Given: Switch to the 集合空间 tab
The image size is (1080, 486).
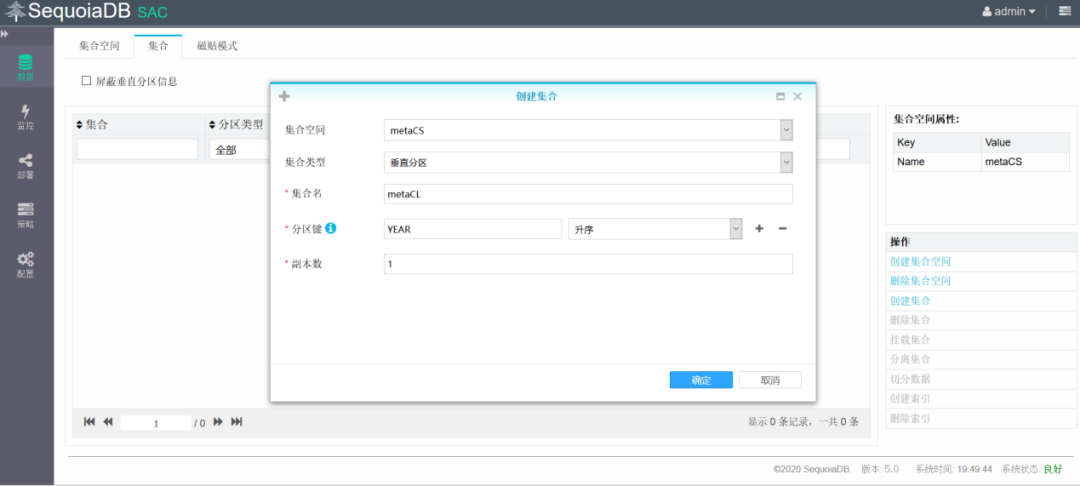Looking at the screenshot, I should 99,46.
